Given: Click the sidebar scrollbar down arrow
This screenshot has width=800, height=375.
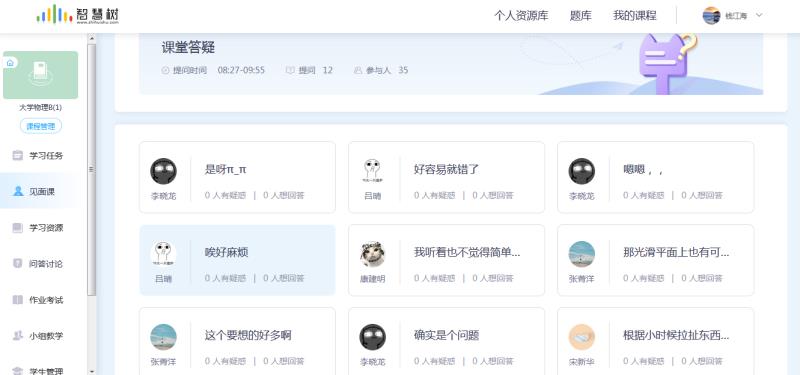Looking at the screenshot, I should [92, 371].
